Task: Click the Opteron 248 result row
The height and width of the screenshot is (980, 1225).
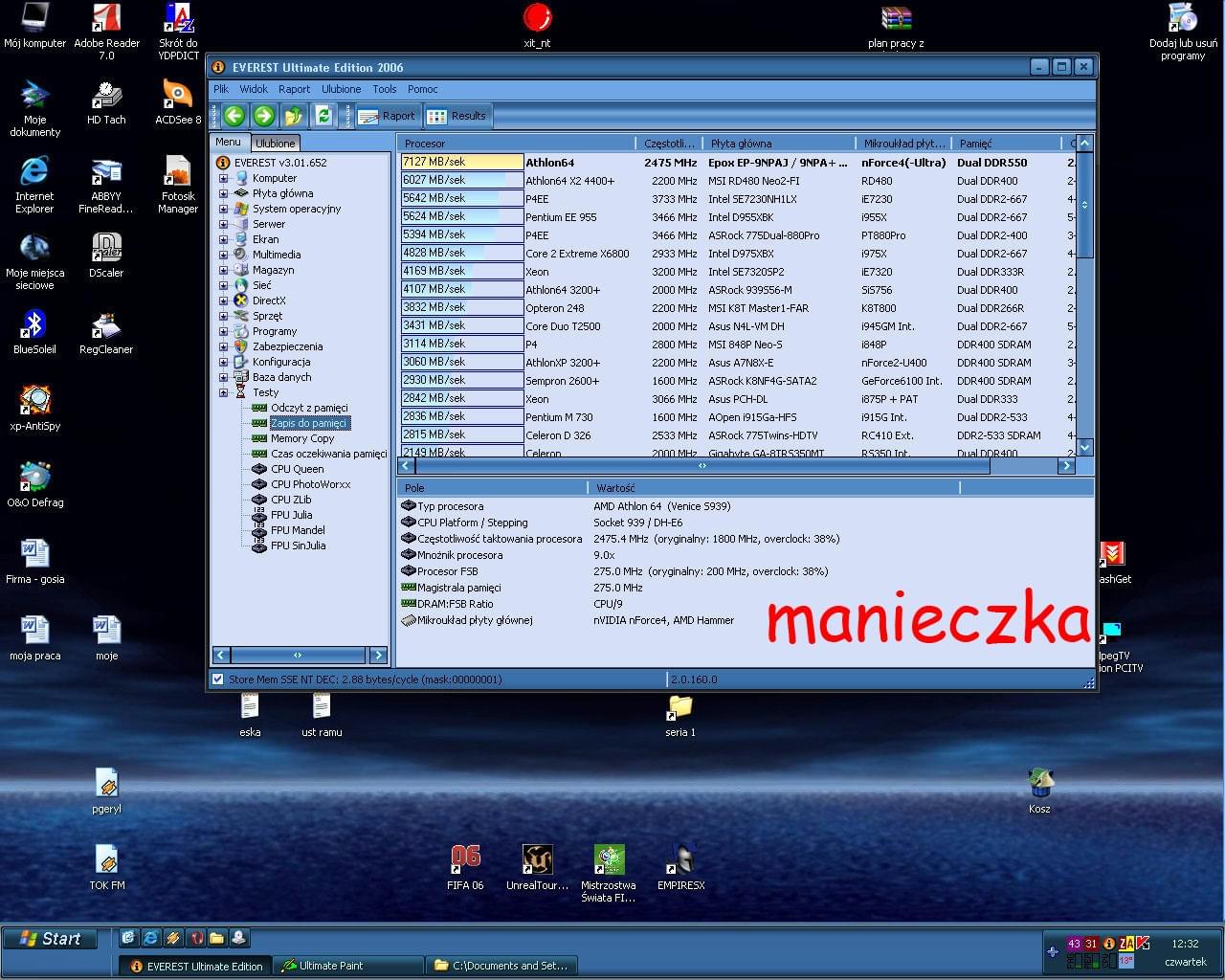Action: pos(737,307)
